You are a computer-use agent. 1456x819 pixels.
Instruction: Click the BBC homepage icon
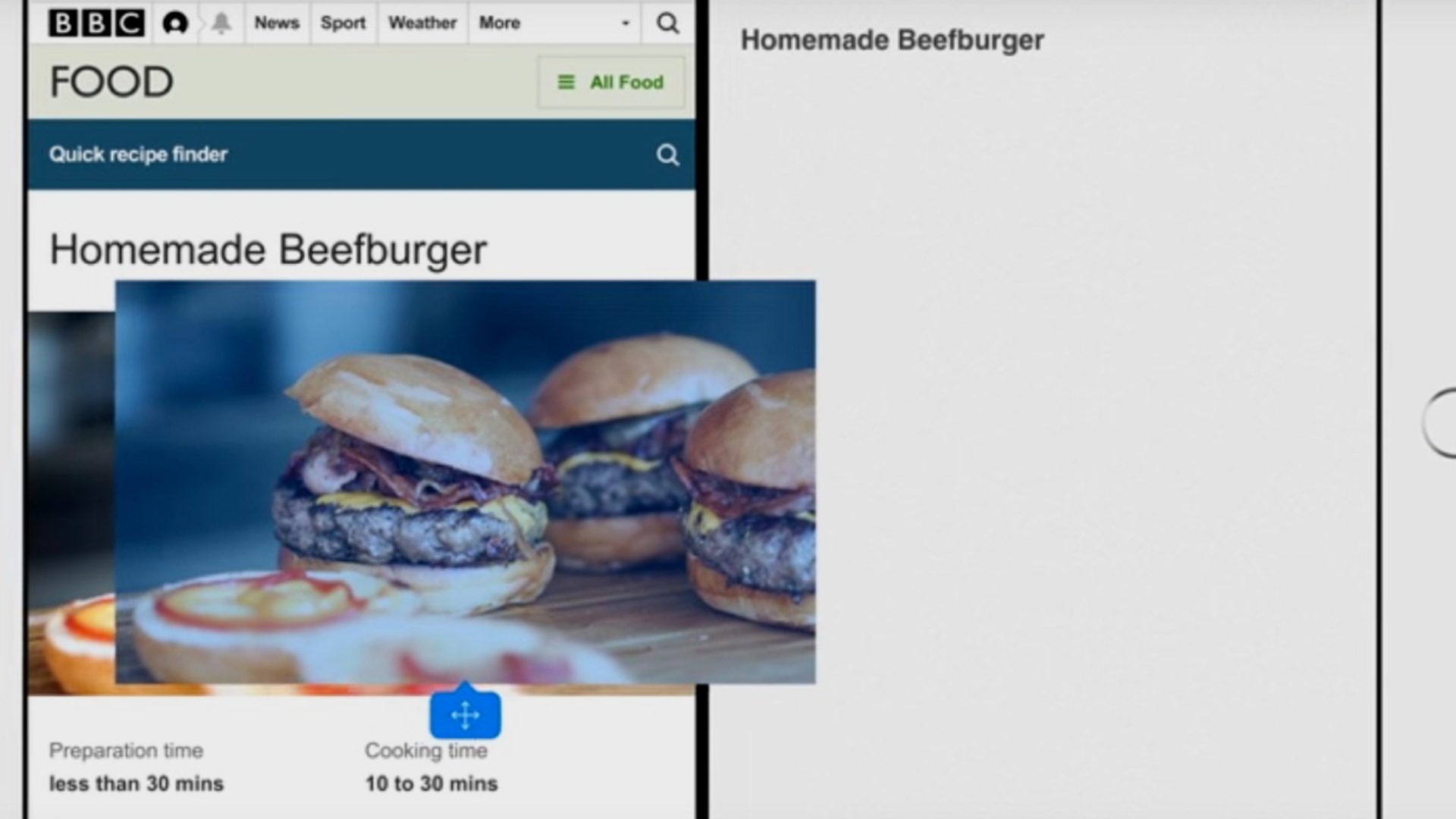95,22
